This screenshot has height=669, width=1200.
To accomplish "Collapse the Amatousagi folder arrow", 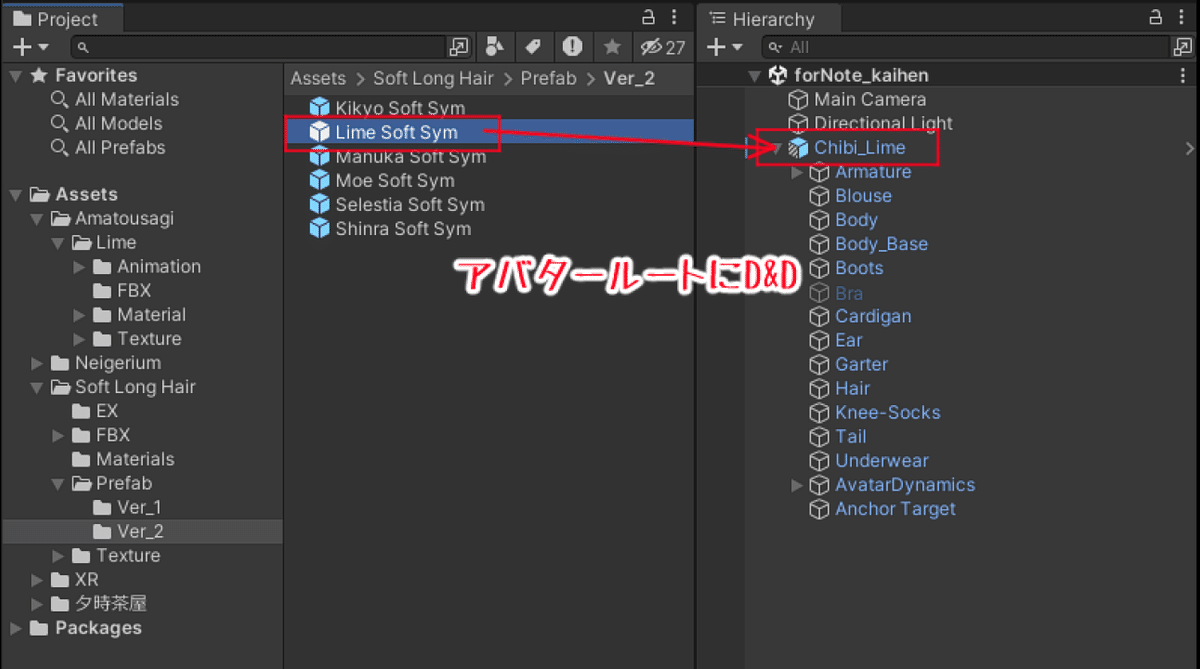I will pyautogui.click(x=37, y=219).
